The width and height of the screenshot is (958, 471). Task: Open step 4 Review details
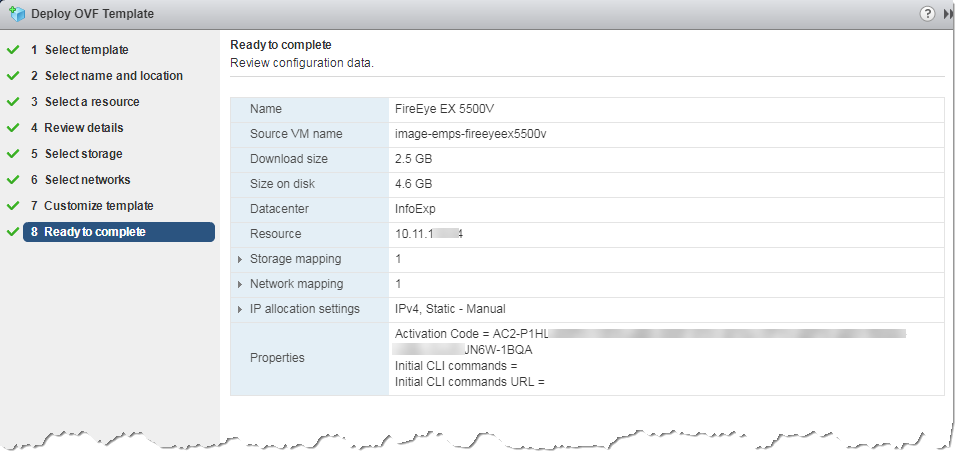pyautogui.click(x=77, y=128)
